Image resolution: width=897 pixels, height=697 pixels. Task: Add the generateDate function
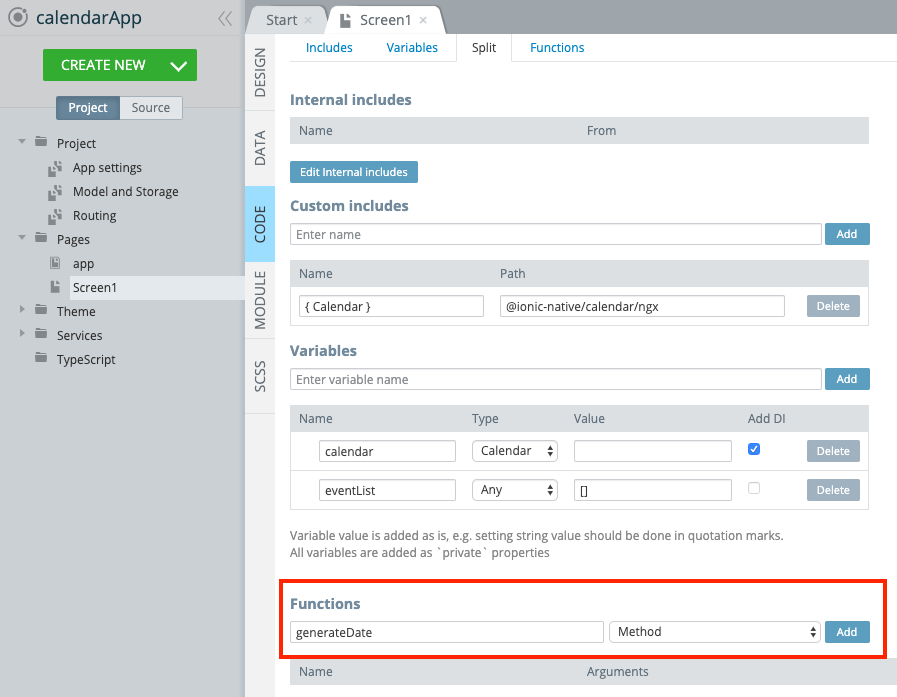pos(847,632)
